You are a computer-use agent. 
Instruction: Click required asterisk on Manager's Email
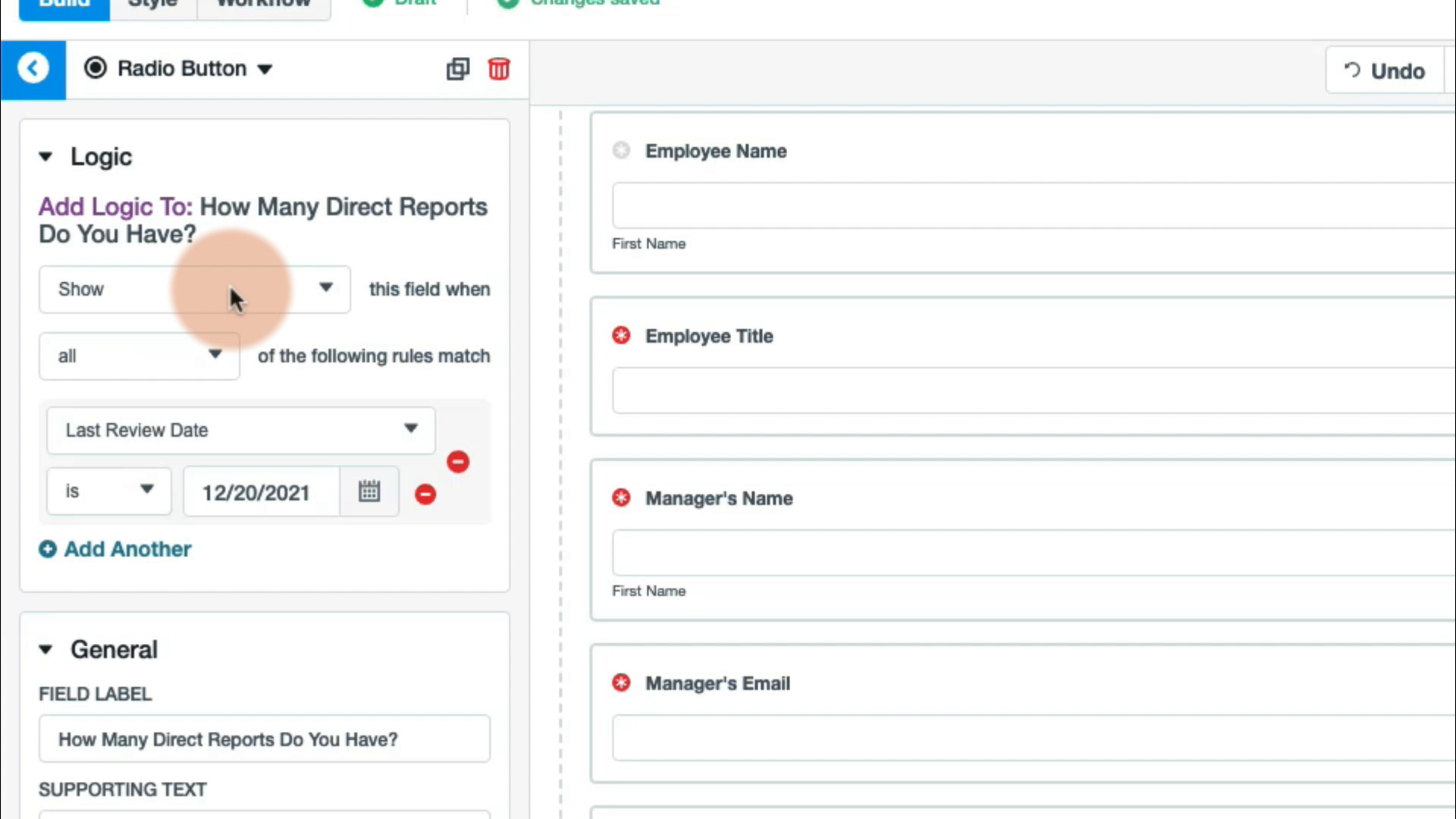click(x=621, y=682)
